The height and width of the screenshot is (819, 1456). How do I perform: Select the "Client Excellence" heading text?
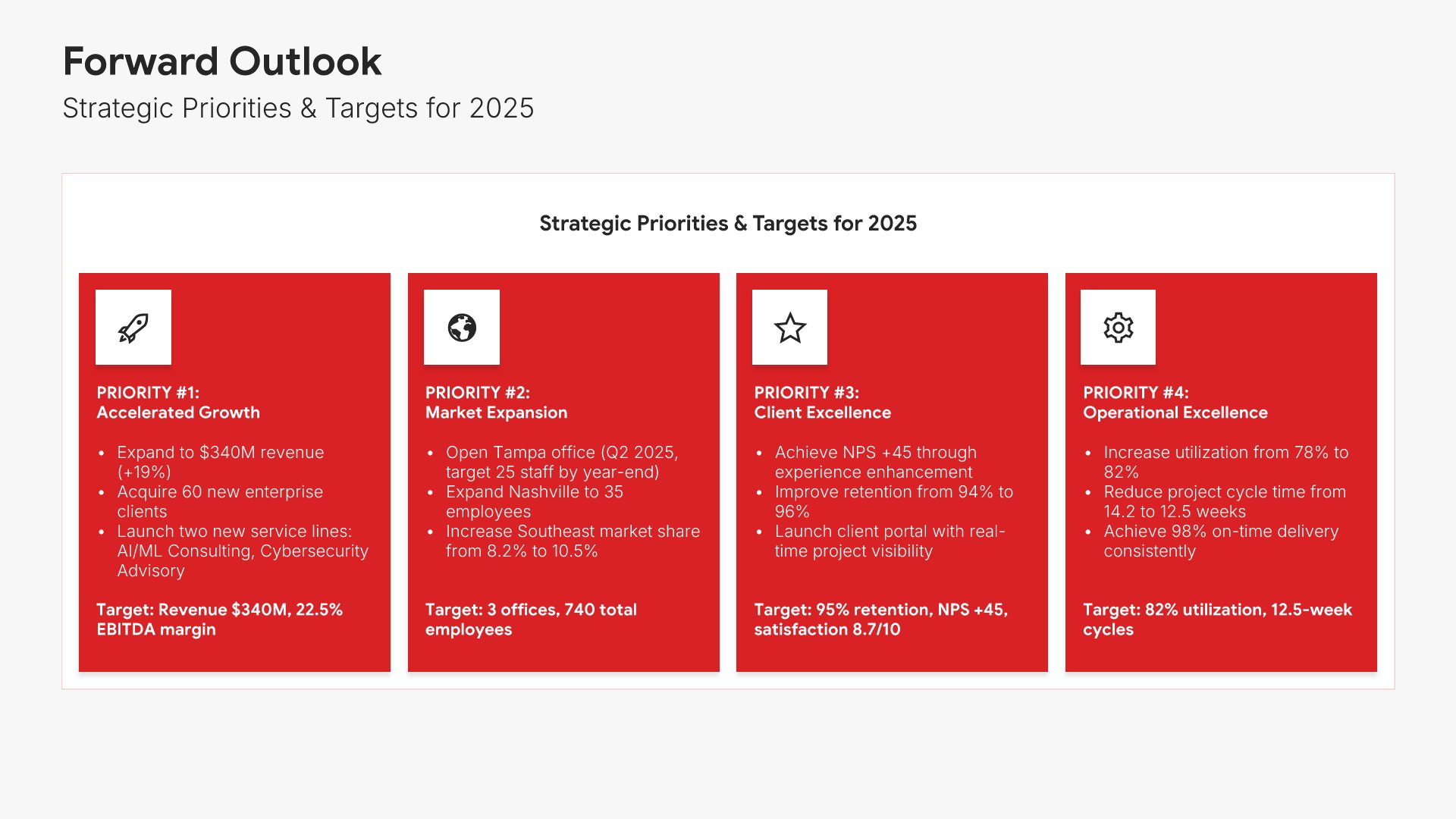pyautogui.click(x=822, y=413)
